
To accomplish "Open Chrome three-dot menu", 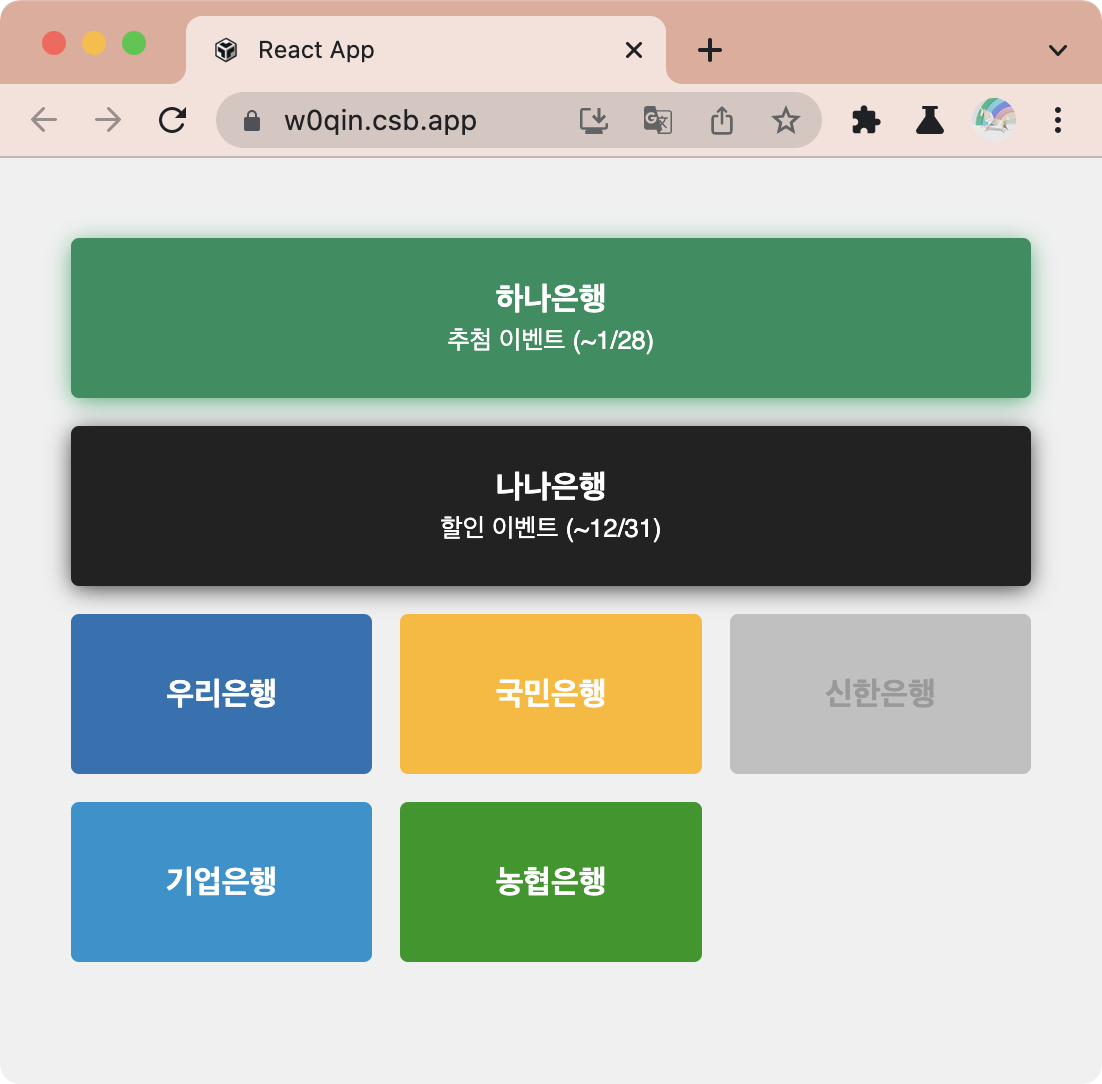I will (1058, 120).
